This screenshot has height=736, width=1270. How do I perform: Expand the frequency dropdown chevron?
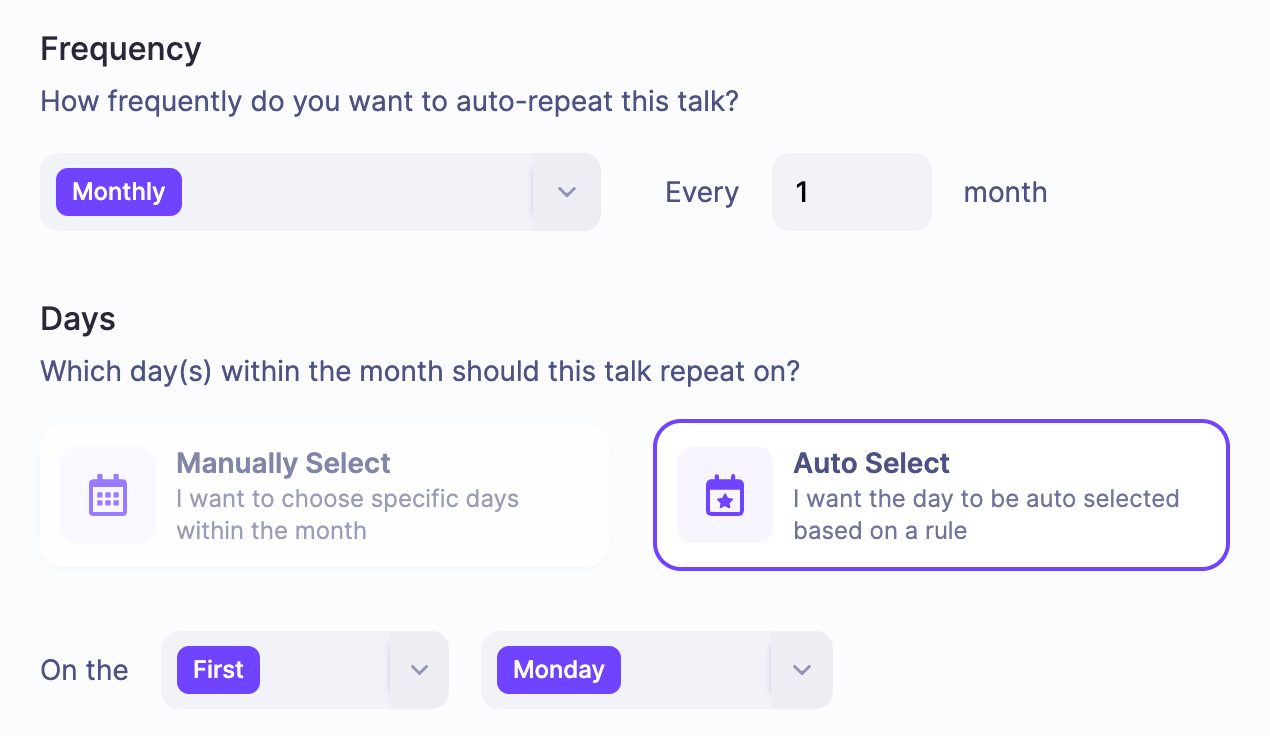coord(567,192)
